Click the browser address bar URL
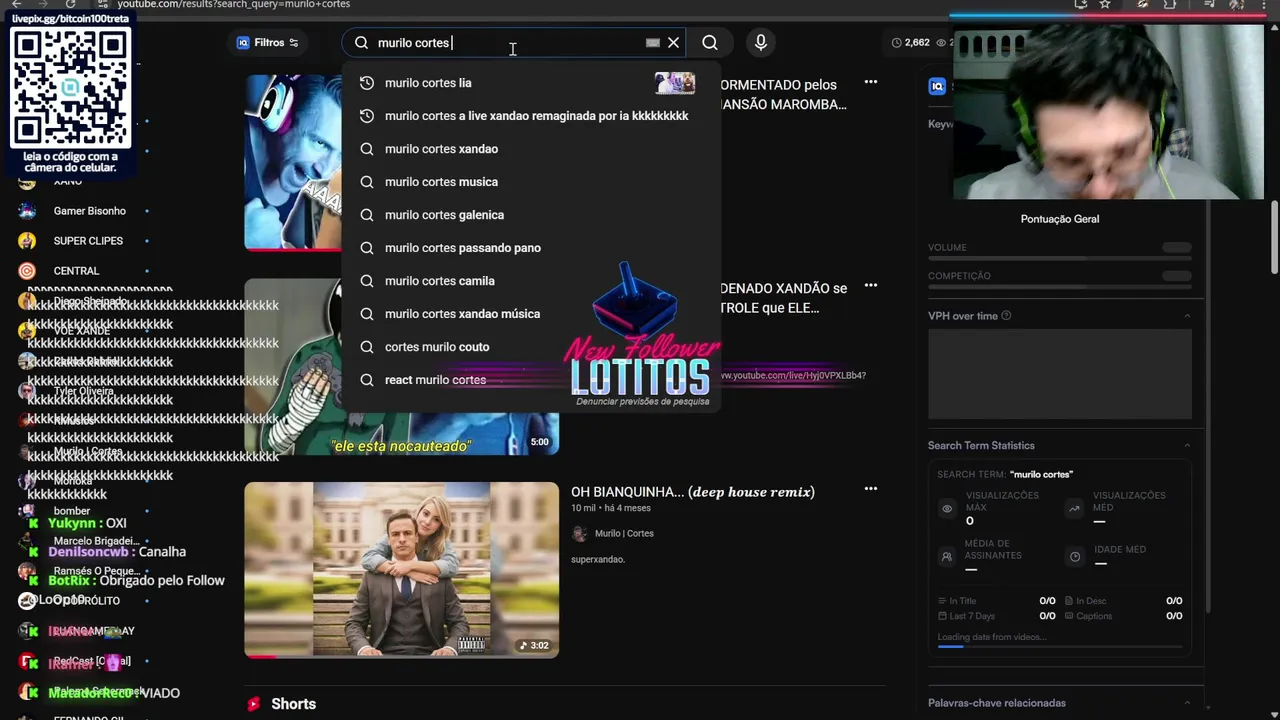The height and width of the screenshot is (720, 1280). coord(234,4)
